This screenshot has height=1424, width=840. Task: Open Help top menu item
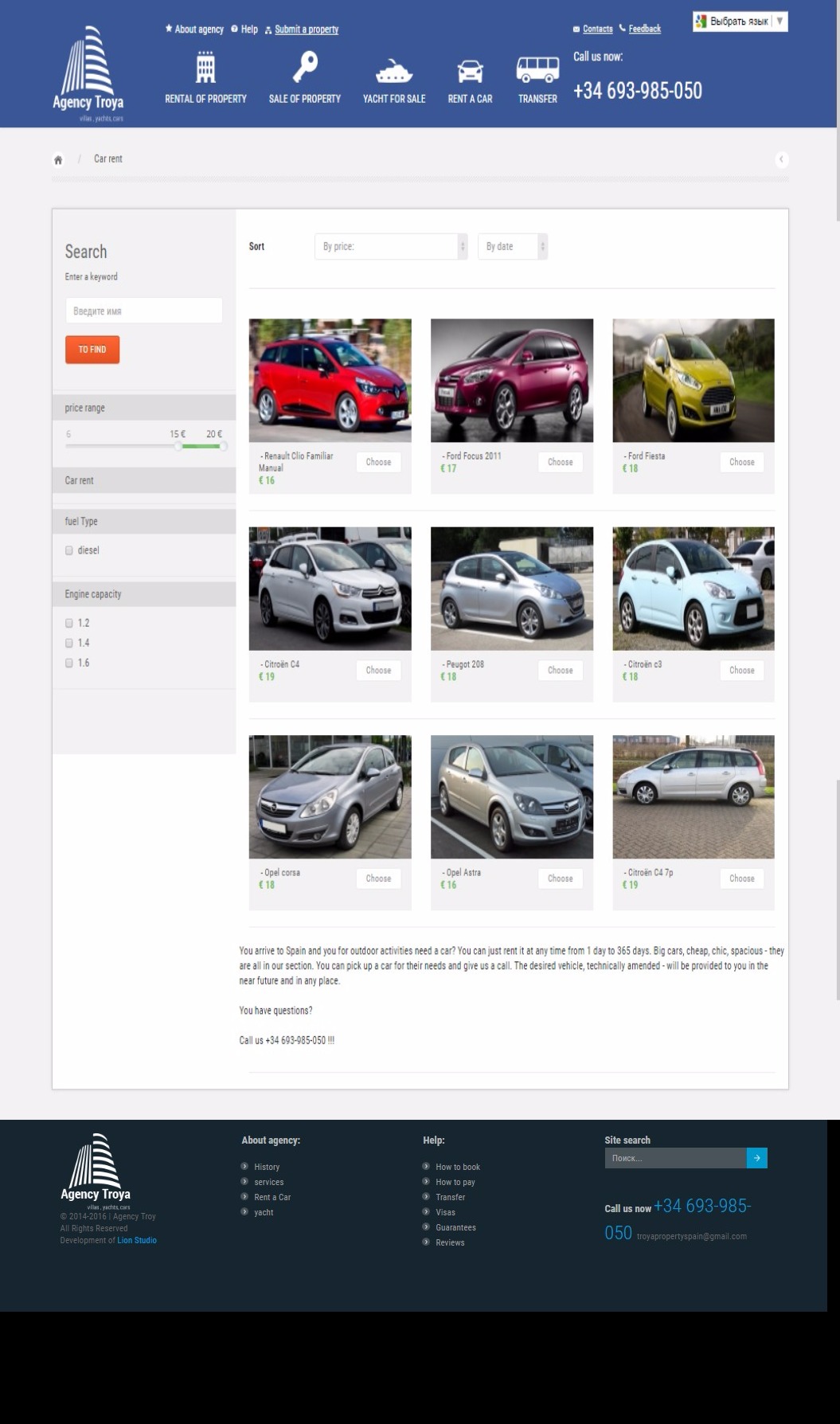(x=244, y=29)
